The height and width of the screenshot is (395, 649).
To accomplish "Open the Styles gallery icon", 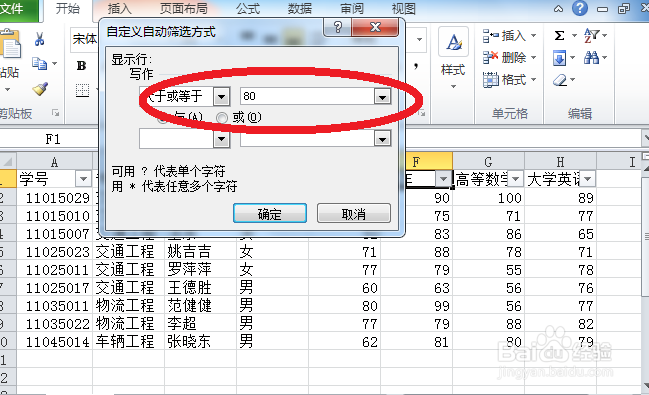I will [454, 41].
